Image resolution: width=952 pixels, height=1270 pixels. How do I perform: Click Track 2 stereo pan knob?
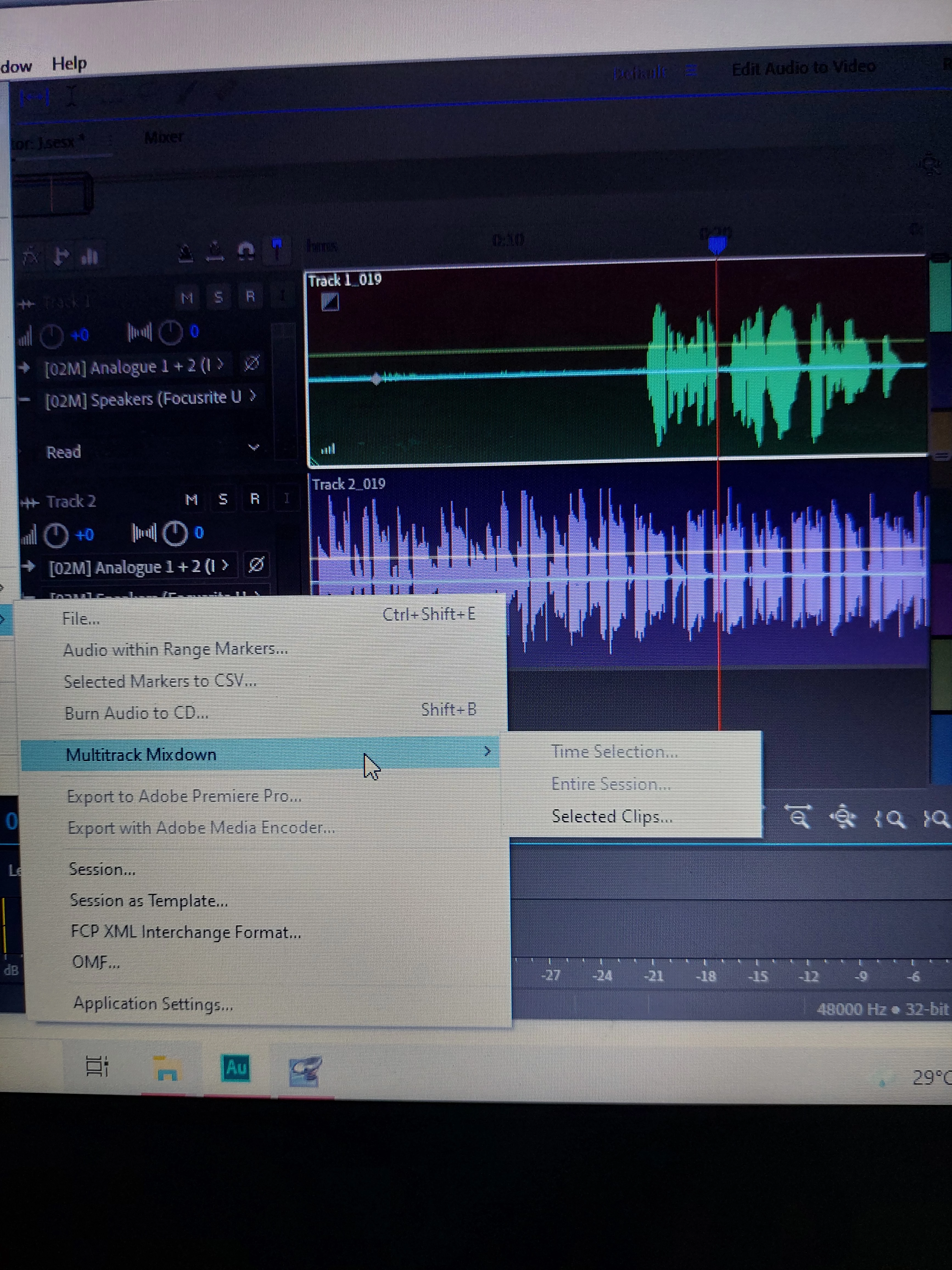click(x=175, y=533)
